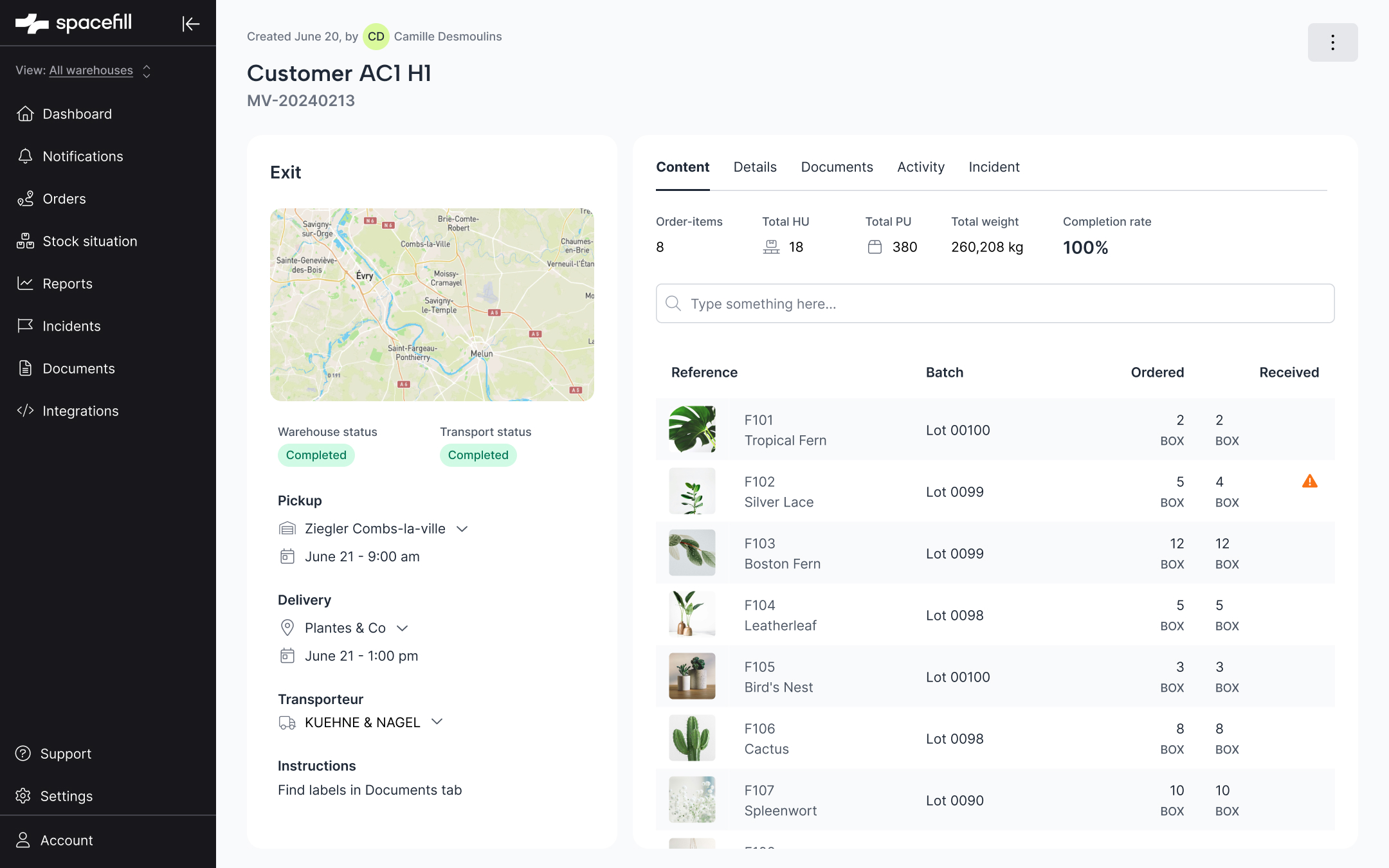Image resolution: width=1389 pixels, height=868 pixels.
Task: Click the Warehouse status Completed badge
Action: (x=316, y=455)
